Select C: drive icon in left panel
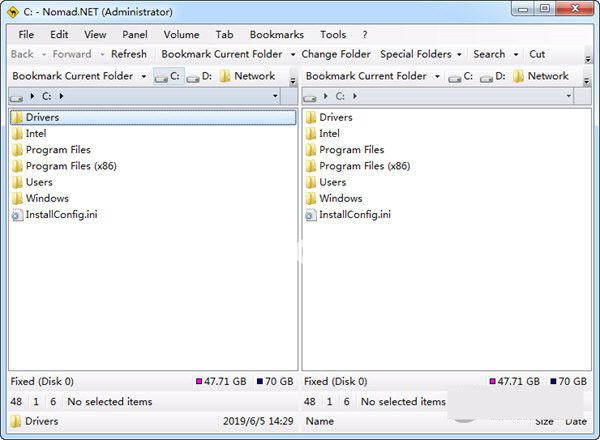600x440 pixels. (x=168, y=76)
